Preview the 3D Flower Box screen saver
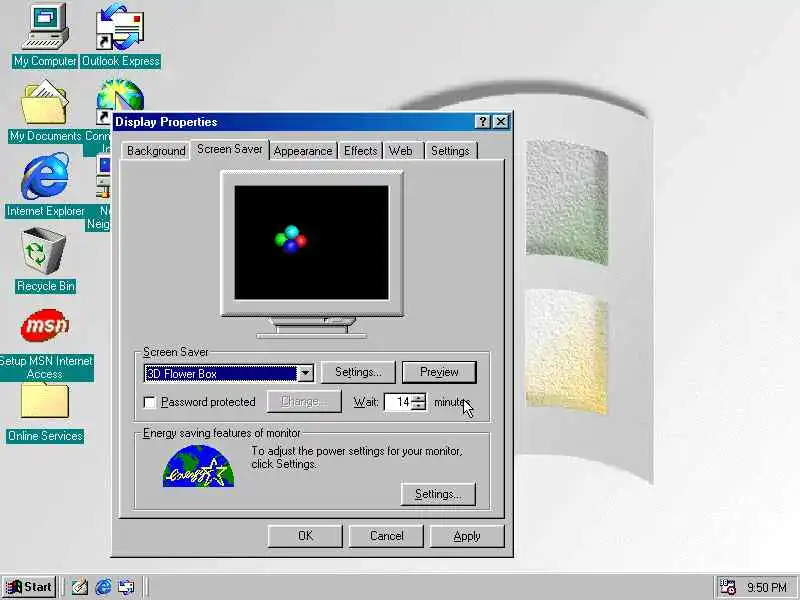 click(x=439, y=372)
